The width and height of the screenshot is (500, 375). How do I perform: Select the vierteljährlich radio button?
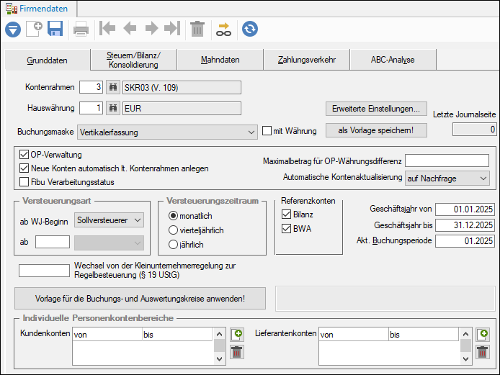(173, 230)
